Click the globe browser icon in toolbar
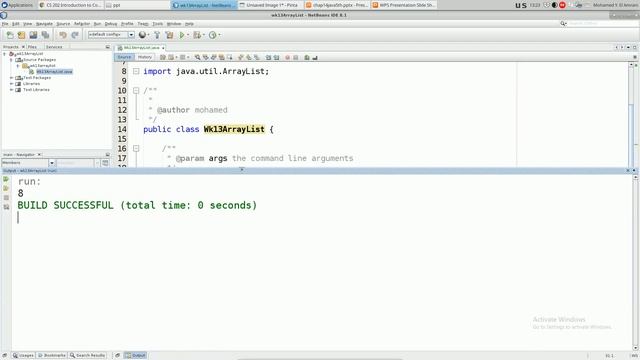This screenshot has width=640, height=360. 142,35
